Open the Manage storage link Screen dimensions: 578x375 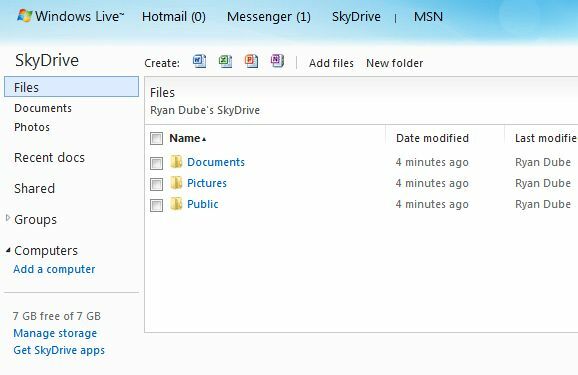55,333
